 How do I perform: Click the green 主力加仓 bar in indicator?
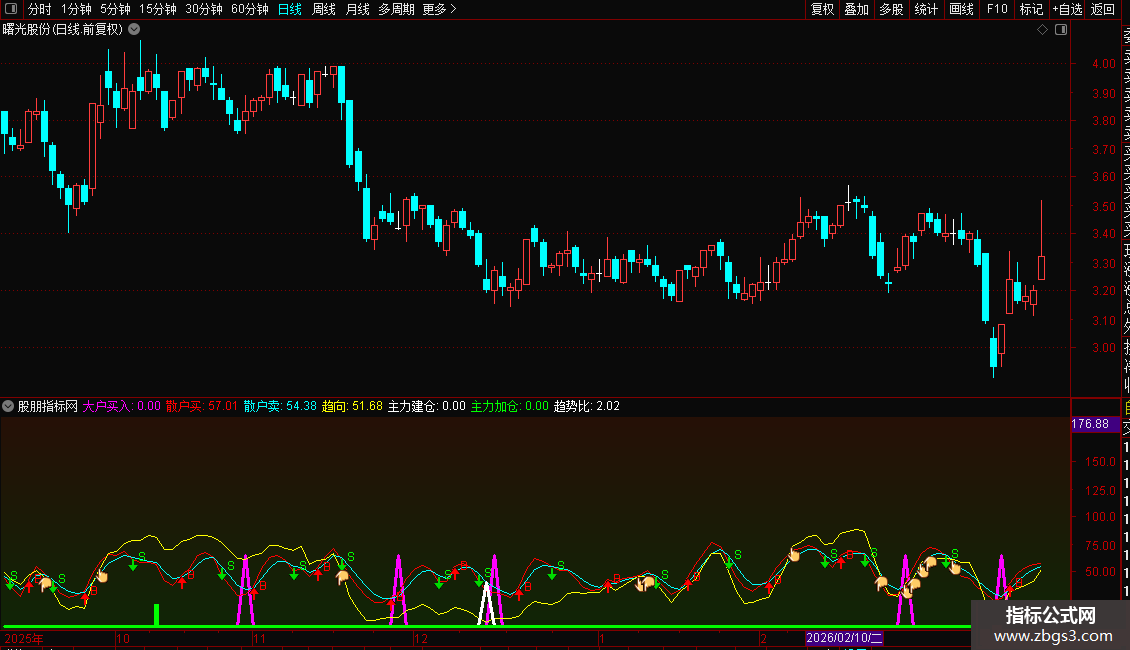pos(156,615)
